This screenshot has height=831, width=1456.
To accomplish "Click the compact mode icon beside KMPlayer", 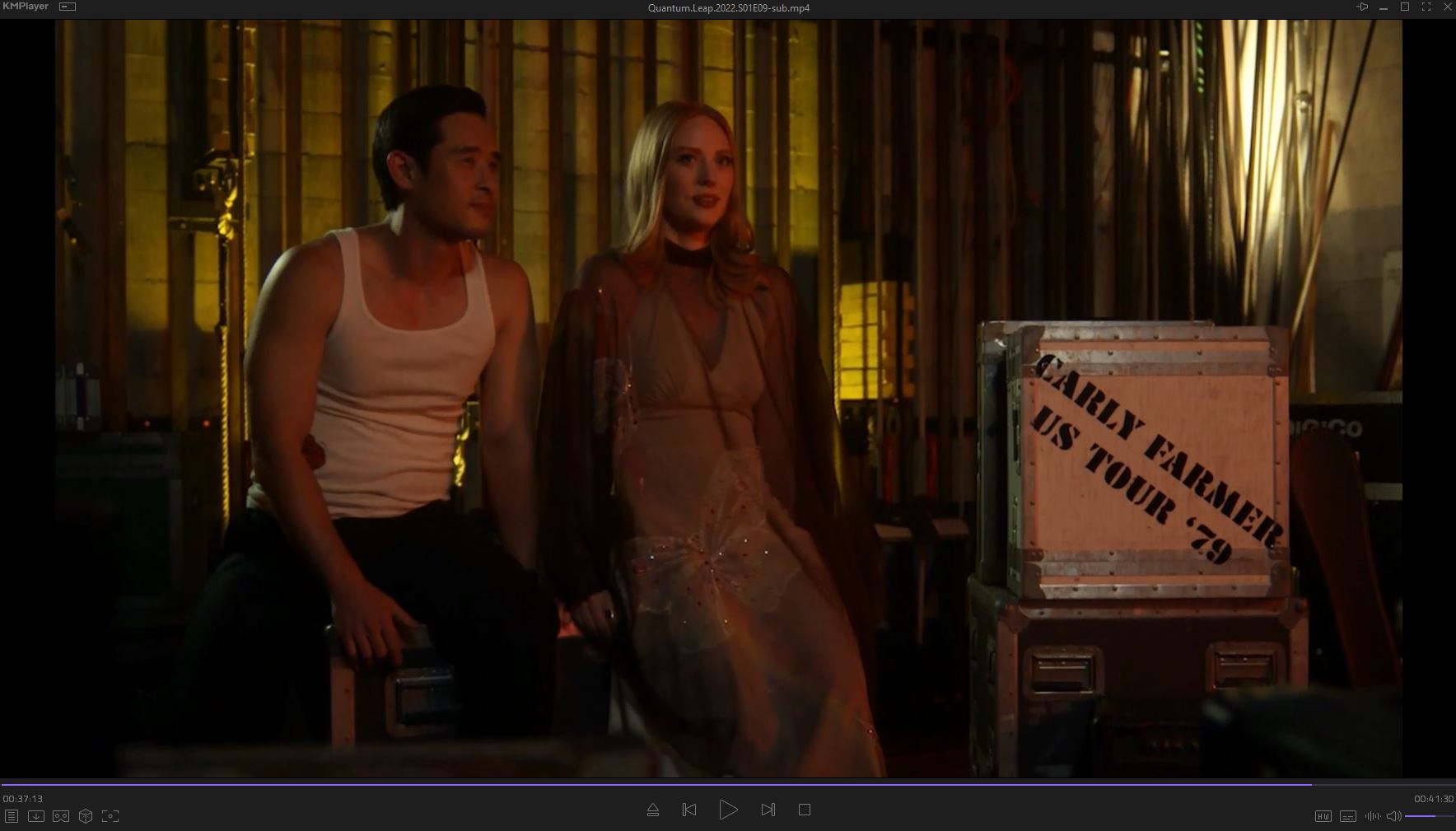I will (68, 7).
